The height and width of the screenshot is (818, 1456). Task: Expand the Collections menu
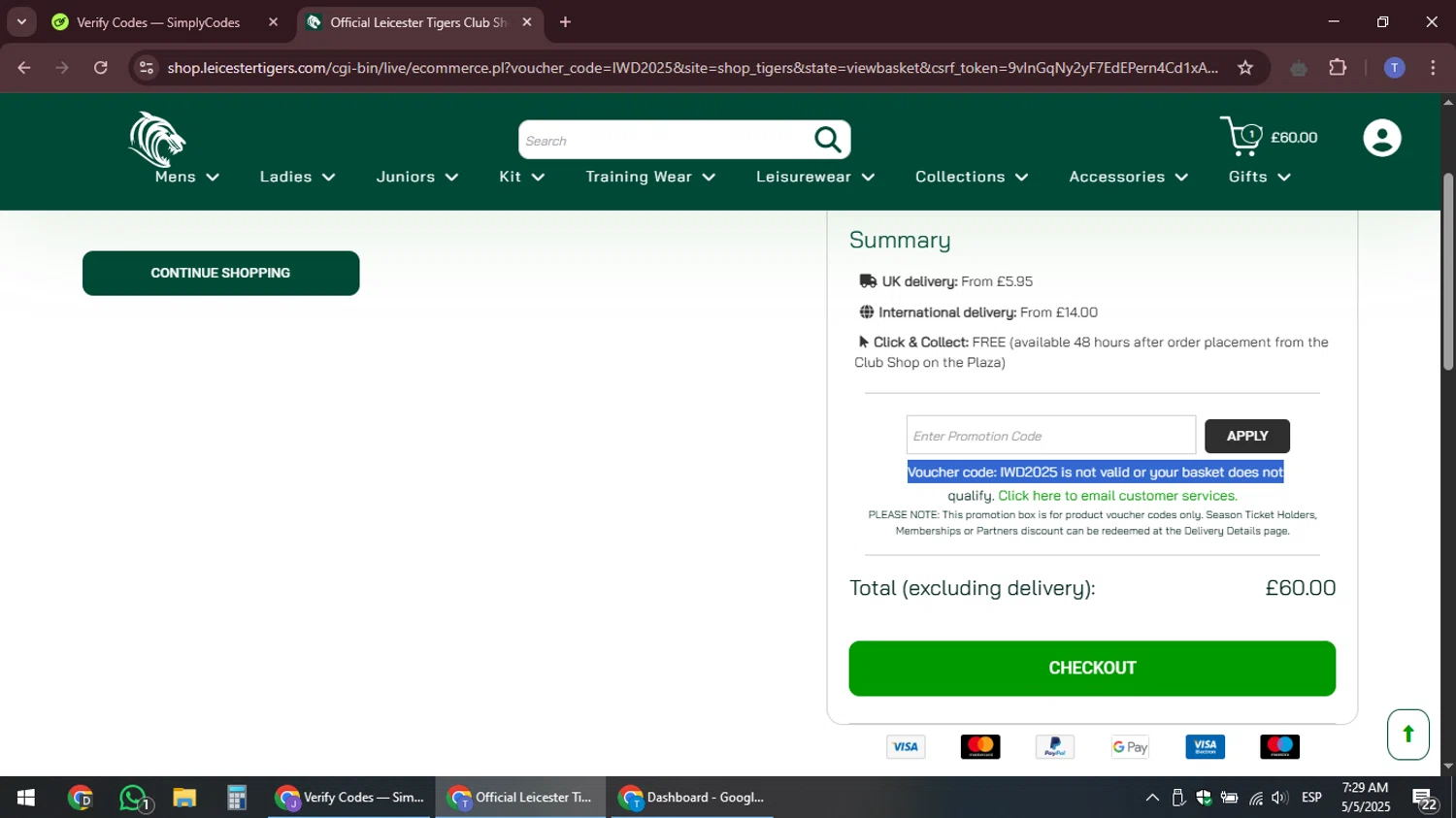[972, 177]
